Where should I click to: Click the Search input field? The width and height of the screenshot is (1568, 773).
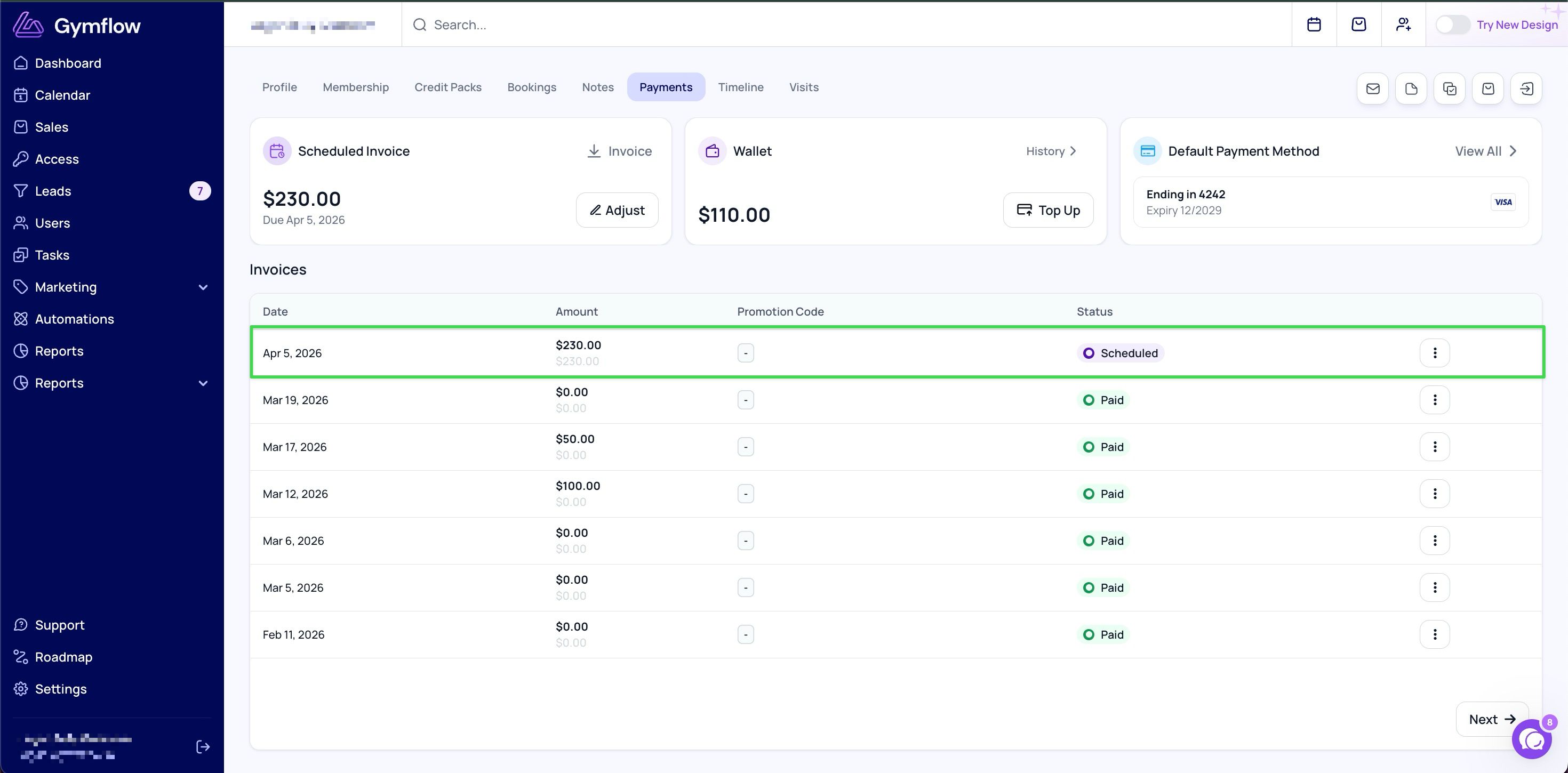(x=846, y=25)
